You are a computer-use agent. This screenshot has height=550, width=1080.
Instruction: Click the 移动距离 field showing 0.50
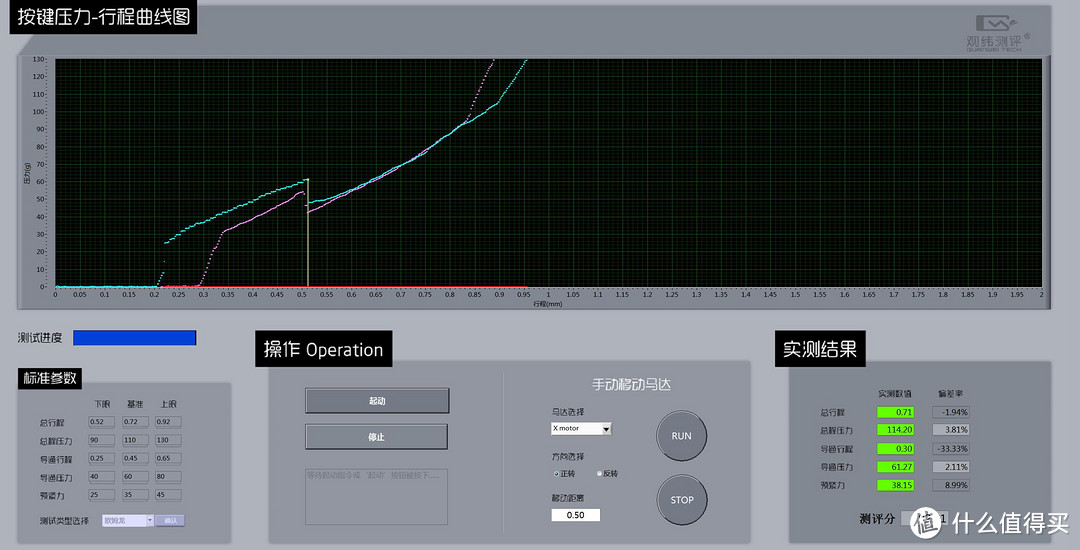(x=575, y=515)
